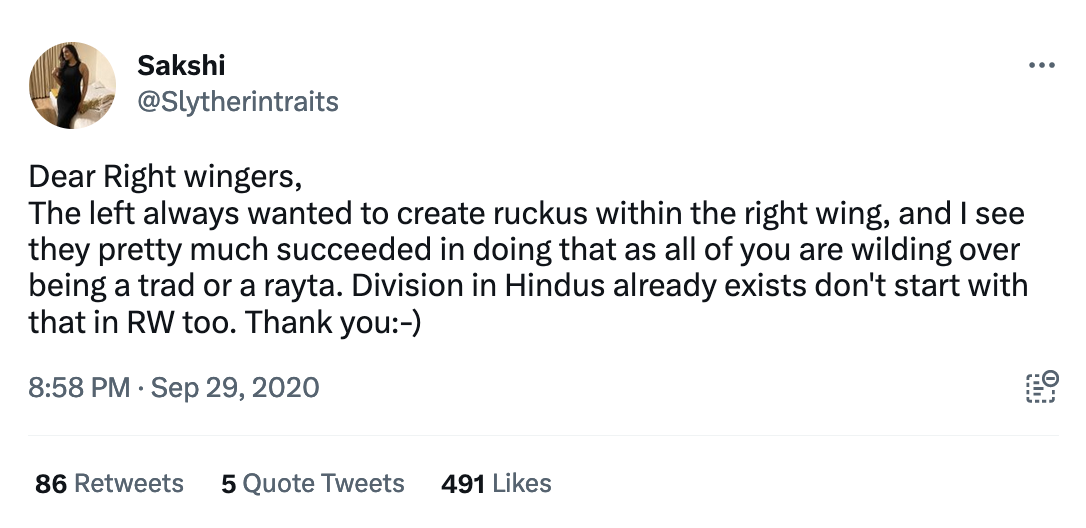Show the 491 Likes list

tap(496, 484)
